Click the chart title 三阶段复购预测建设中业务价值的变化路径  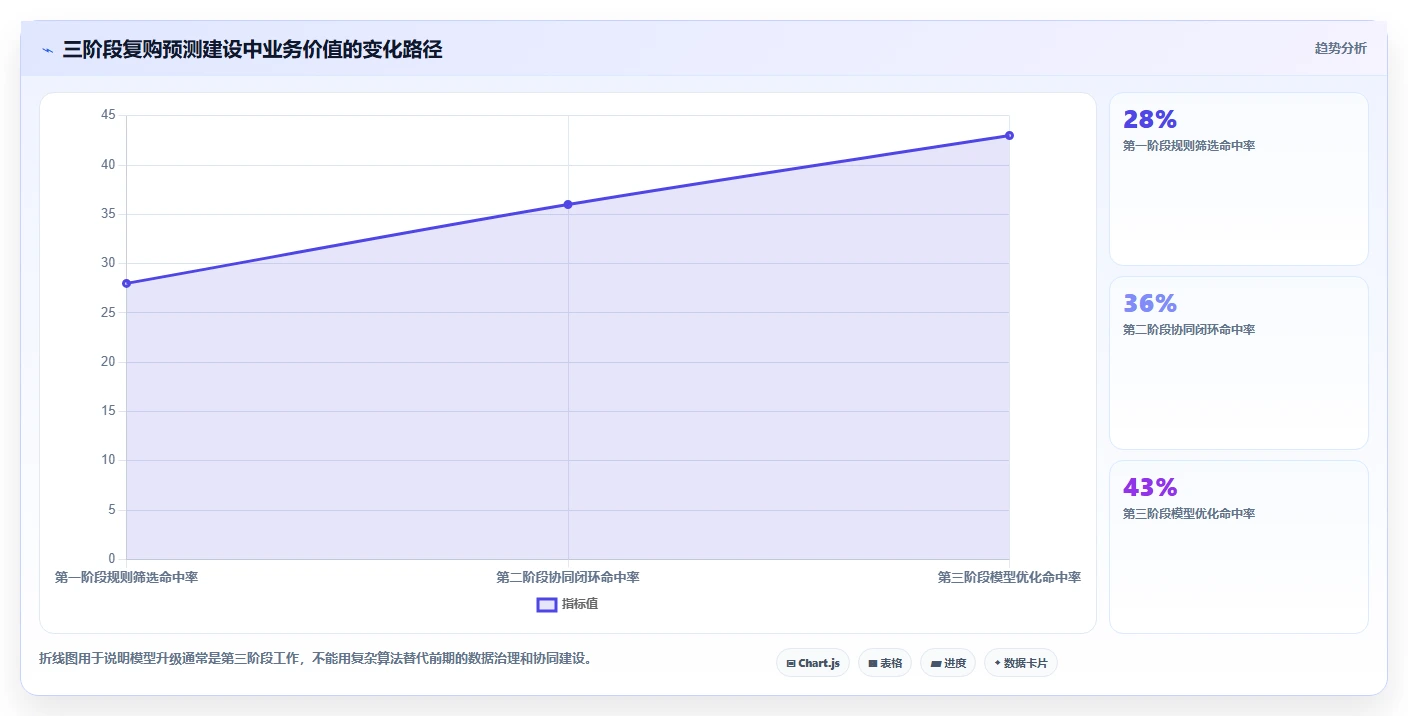point(252,49)
